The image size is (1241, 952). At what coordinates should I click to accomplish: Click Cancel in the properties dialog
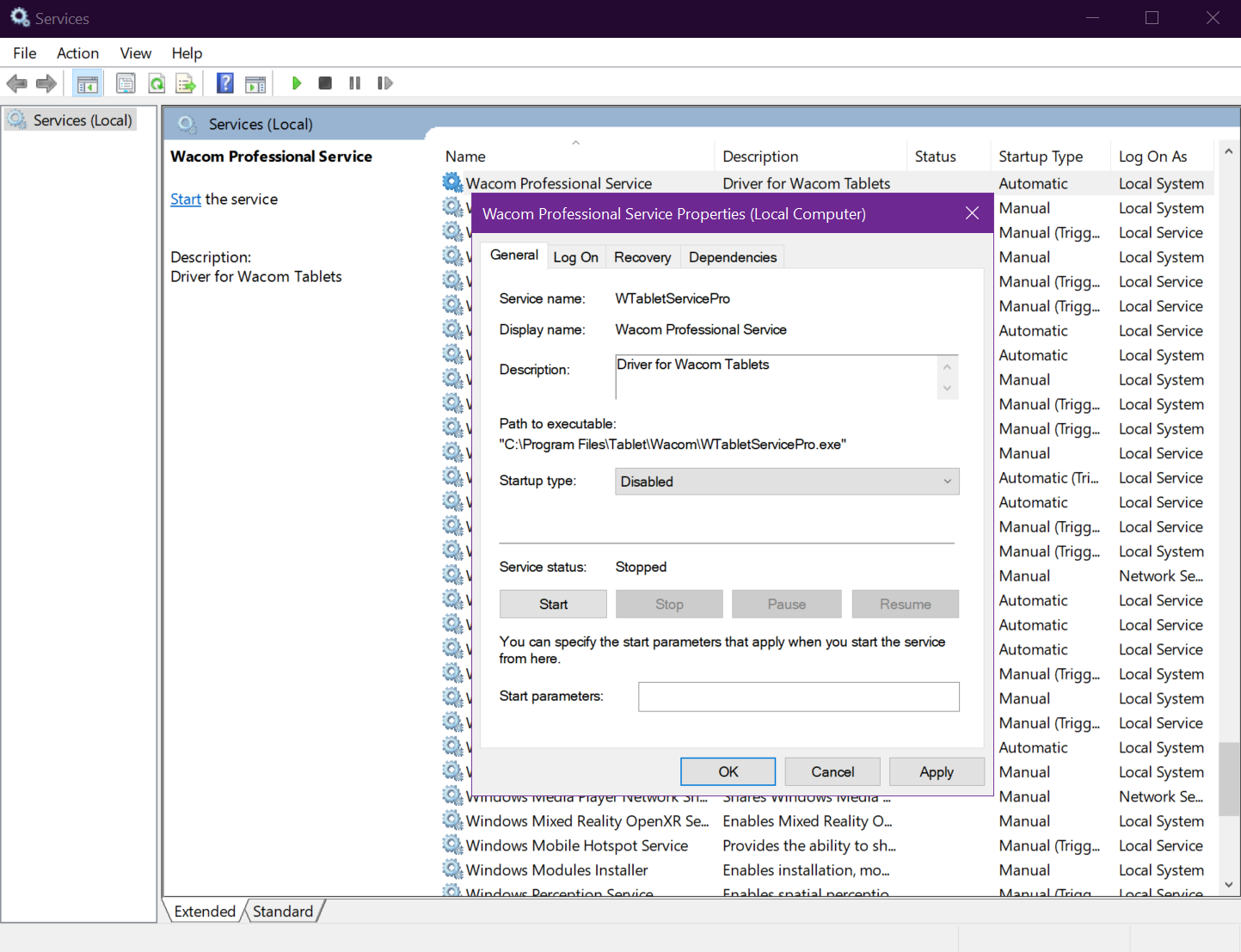click(832, 772)
